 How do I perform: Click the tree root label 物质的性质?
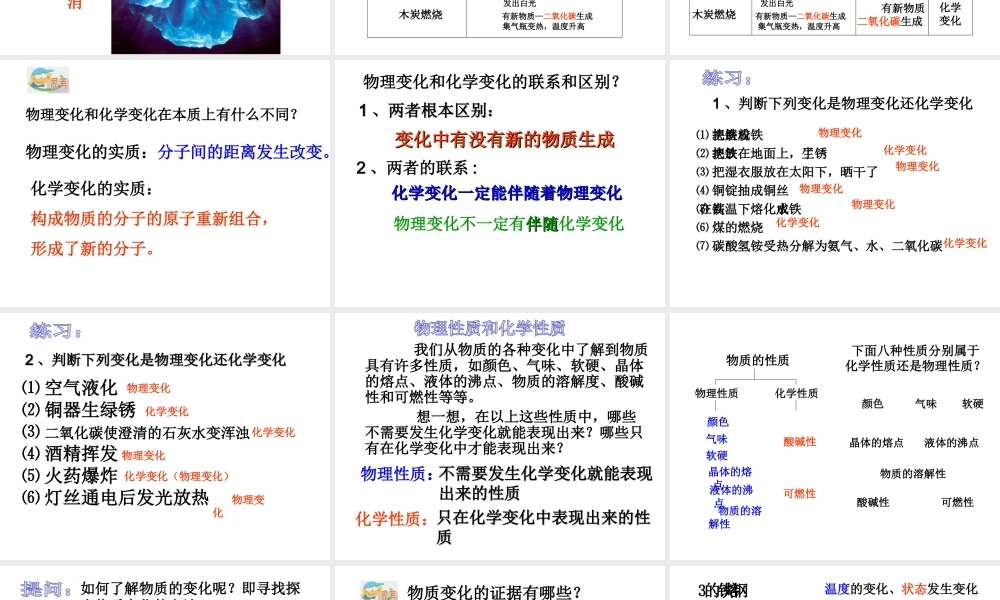coord(757,361)
